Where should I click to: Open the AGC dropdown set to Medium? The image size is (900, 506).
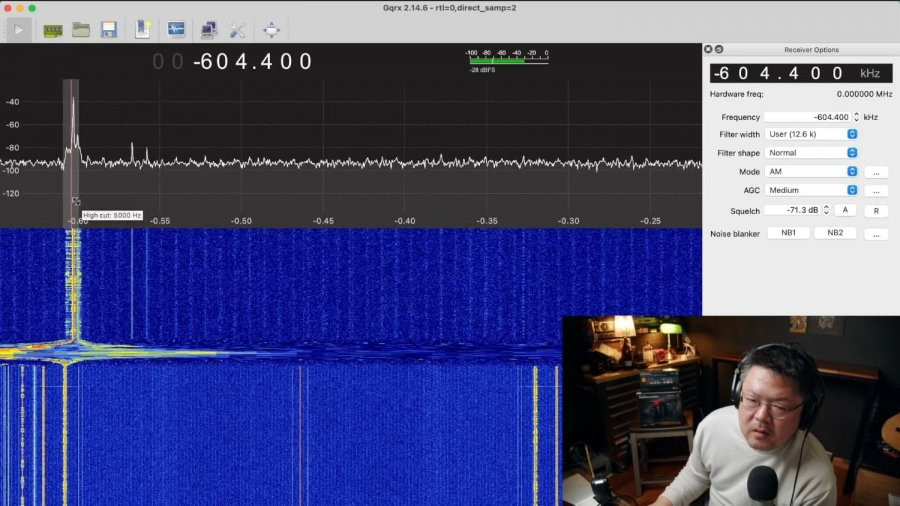click(811, 190)
